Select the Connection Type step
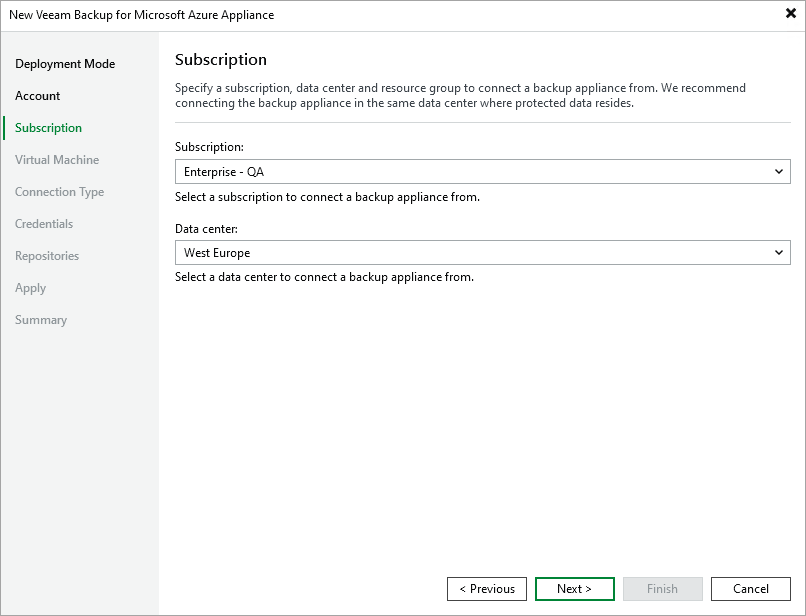Image resolution: width=806 pixels, height=616 pixels. click(x=60, y=192)
